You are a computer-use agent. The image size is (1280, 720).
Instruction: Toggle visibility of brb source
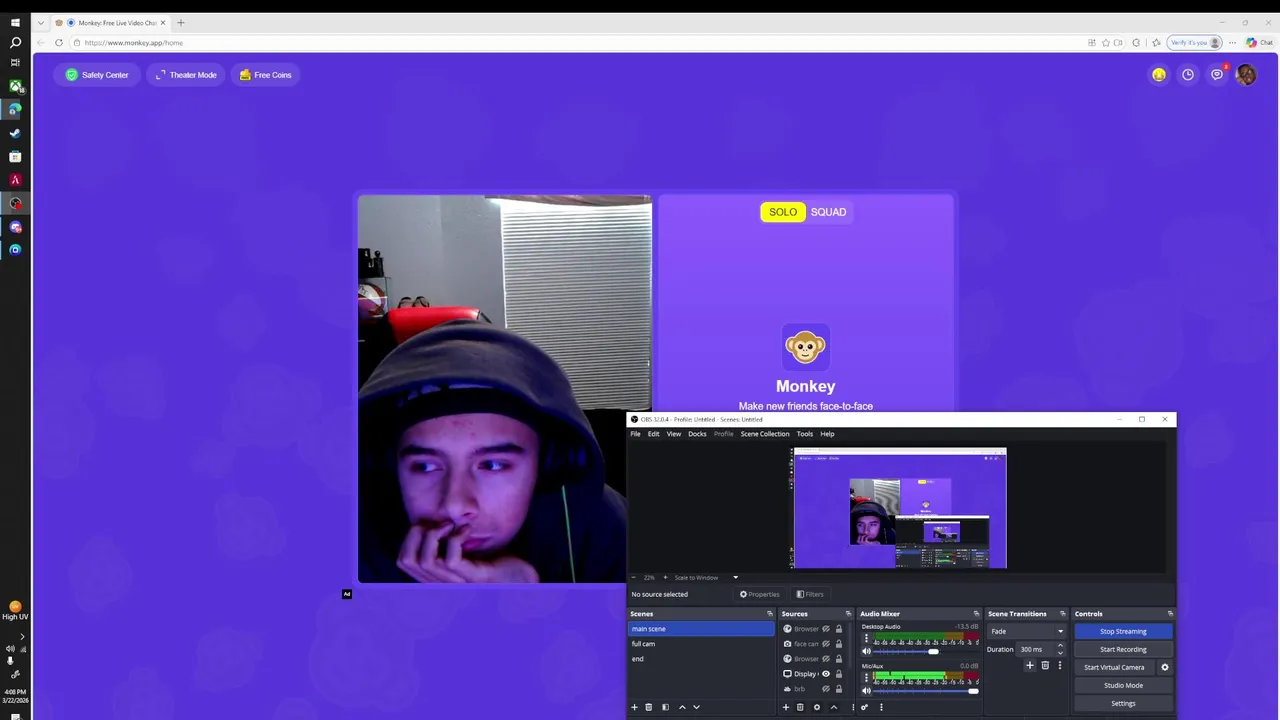coord(826,689)
